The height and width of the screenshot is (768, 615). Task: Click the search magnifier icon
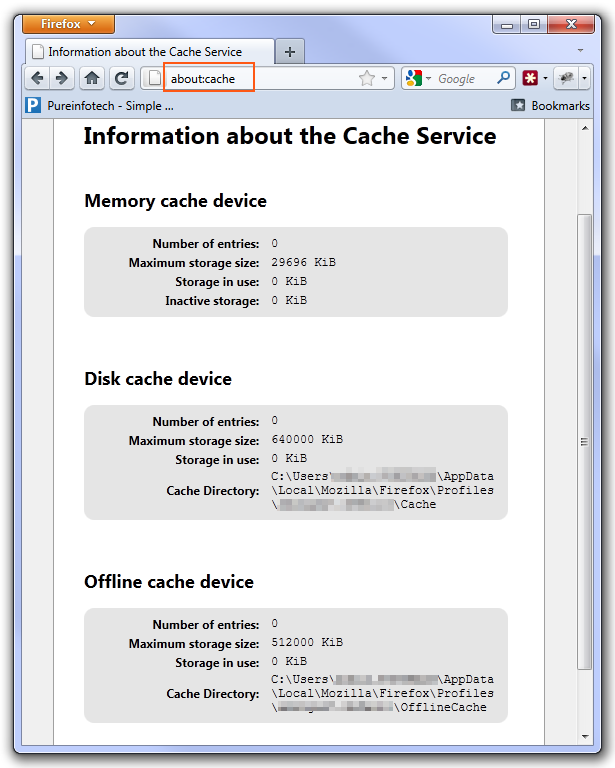(503, 77)
